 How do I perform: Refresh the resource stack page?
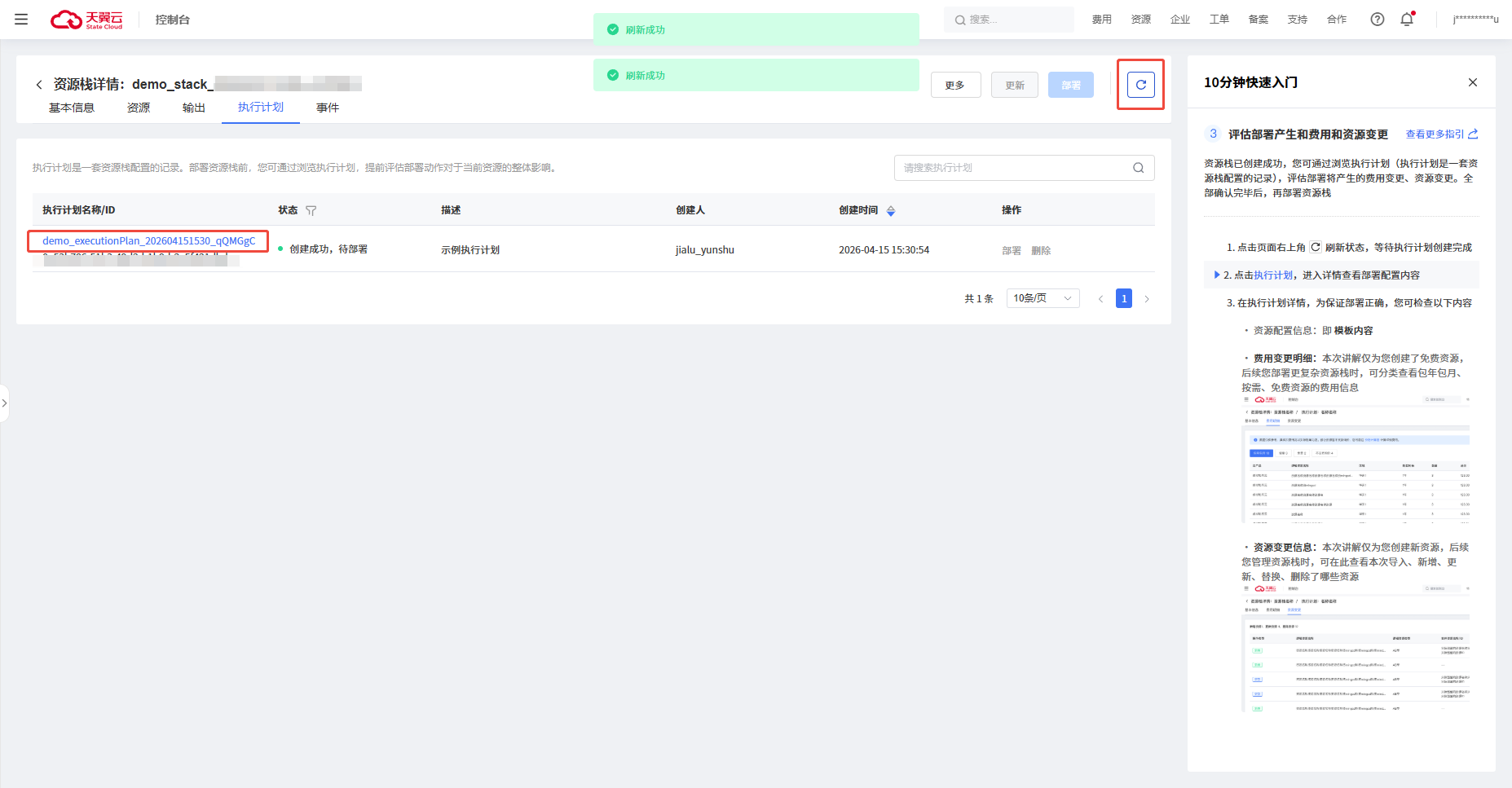1141,85
